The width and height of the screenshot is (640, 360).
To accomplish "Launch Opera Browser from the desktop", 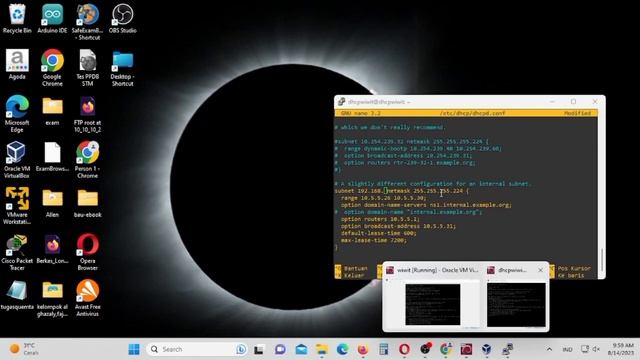I will click(x=87, y=252).
